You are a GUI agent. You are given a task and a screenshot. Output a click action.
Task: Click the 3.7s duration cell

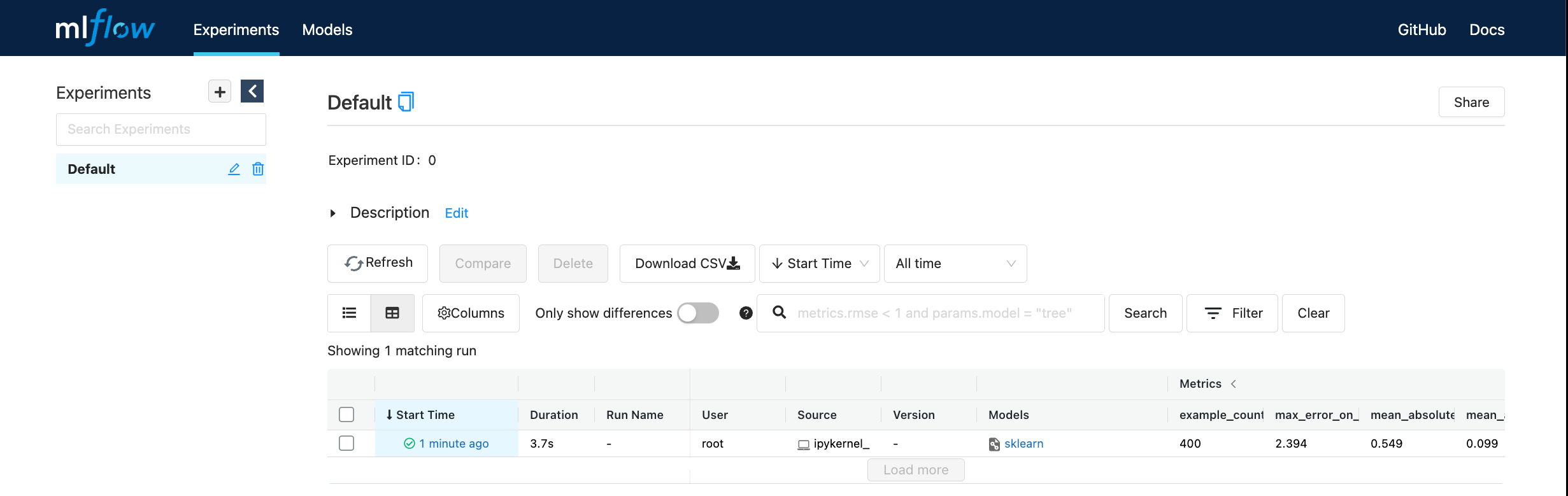542,443
